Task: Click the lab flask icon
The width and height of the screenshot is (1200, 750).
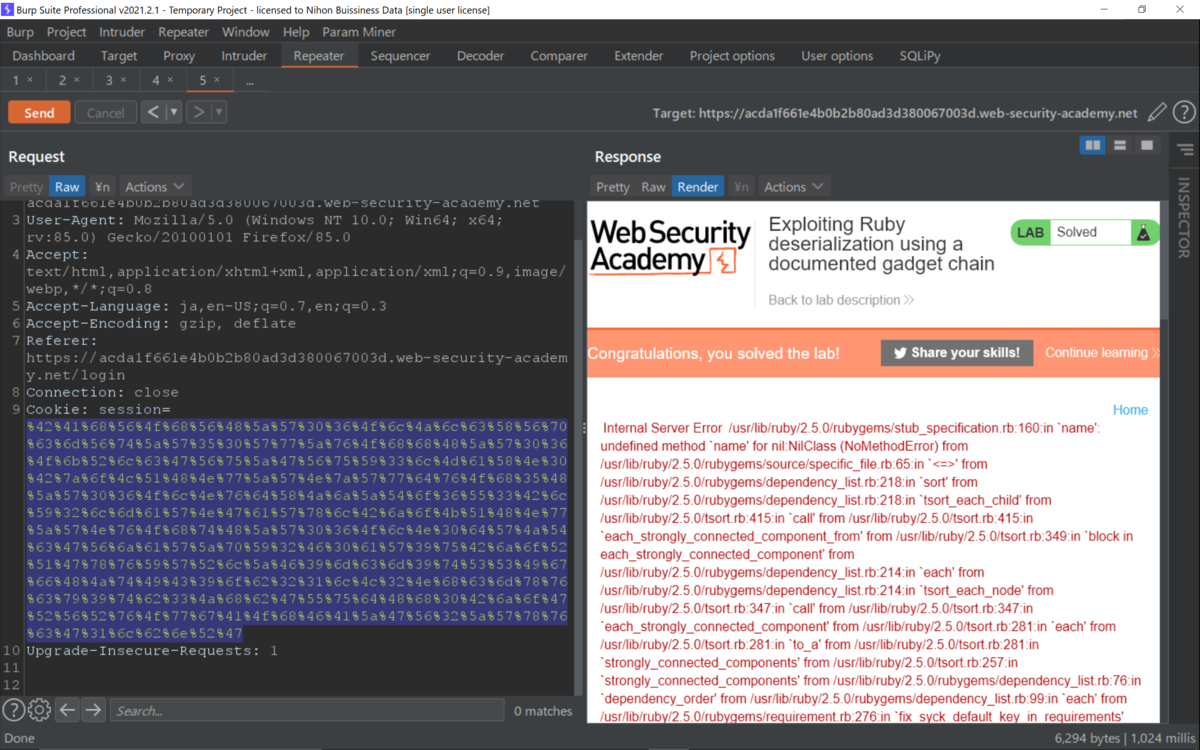Action: point(1144,232)
